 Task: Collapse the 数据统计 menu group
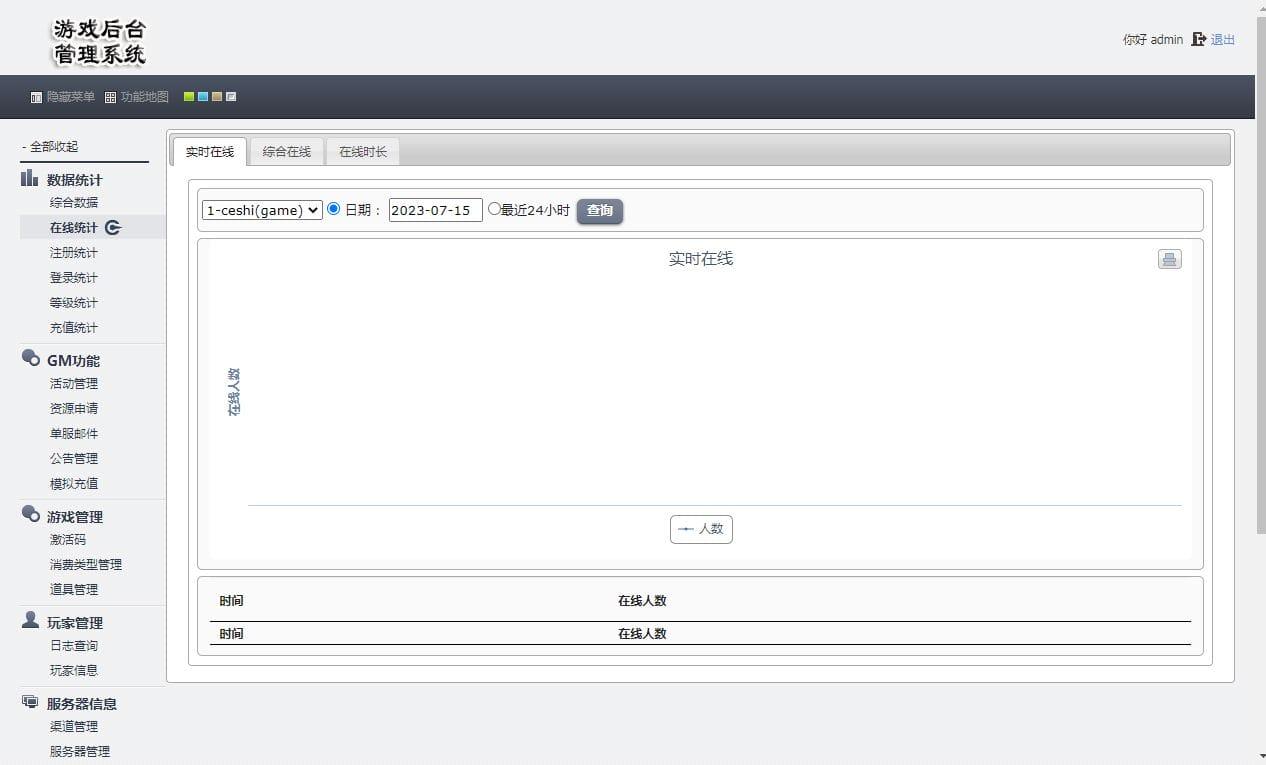tap(74, 180)
